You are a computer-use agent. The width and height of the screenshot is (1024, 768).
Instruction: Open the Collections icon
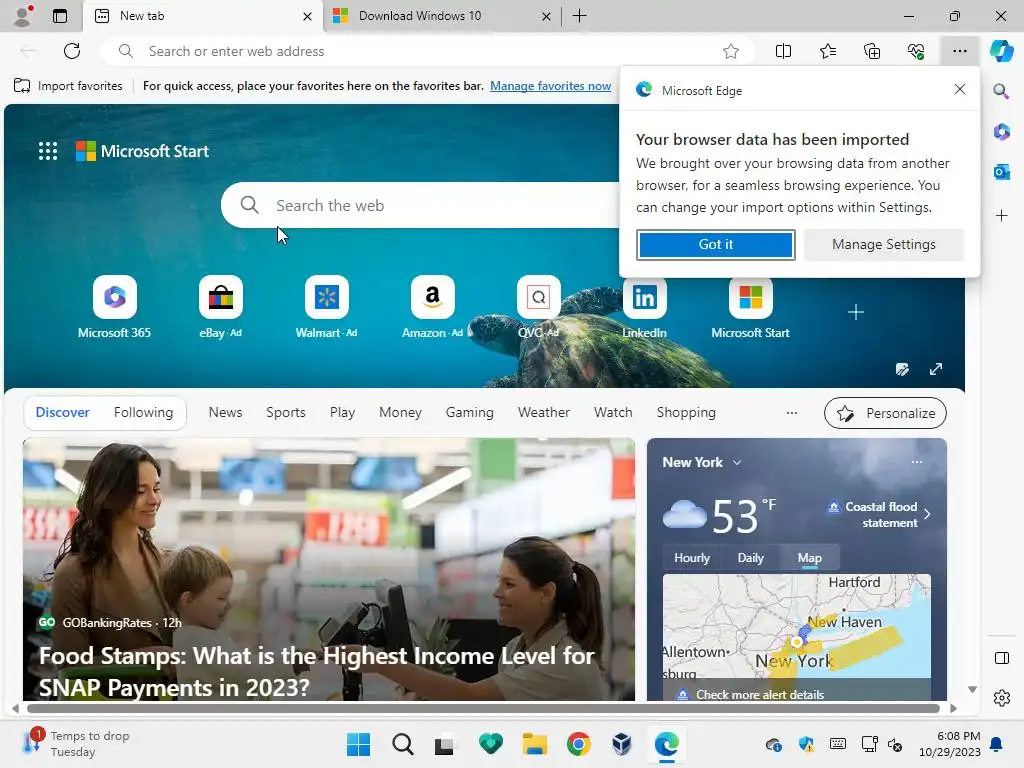pos(872,51)
